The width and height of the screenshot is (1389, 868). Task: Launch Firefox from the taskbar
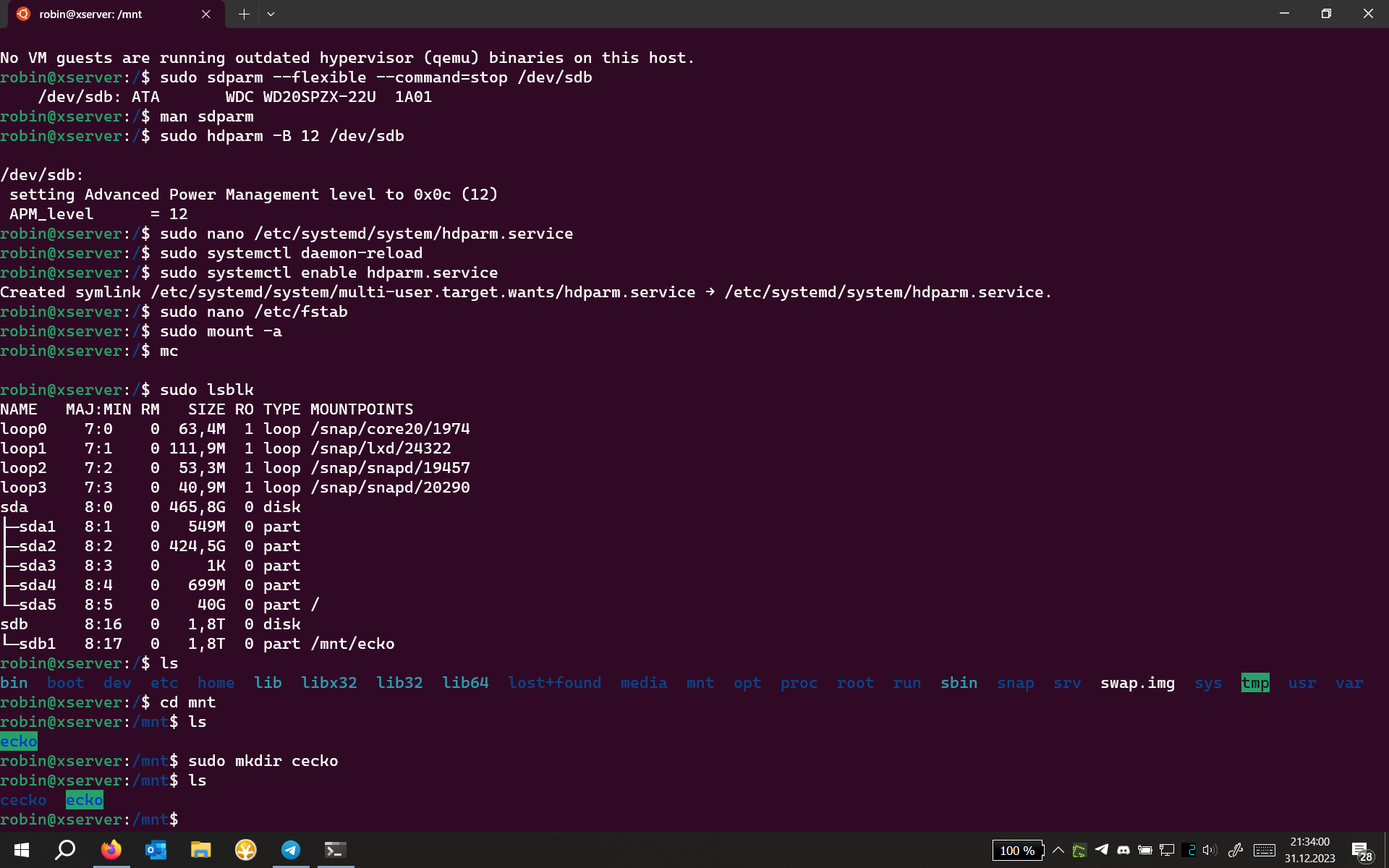pos(111,850)
